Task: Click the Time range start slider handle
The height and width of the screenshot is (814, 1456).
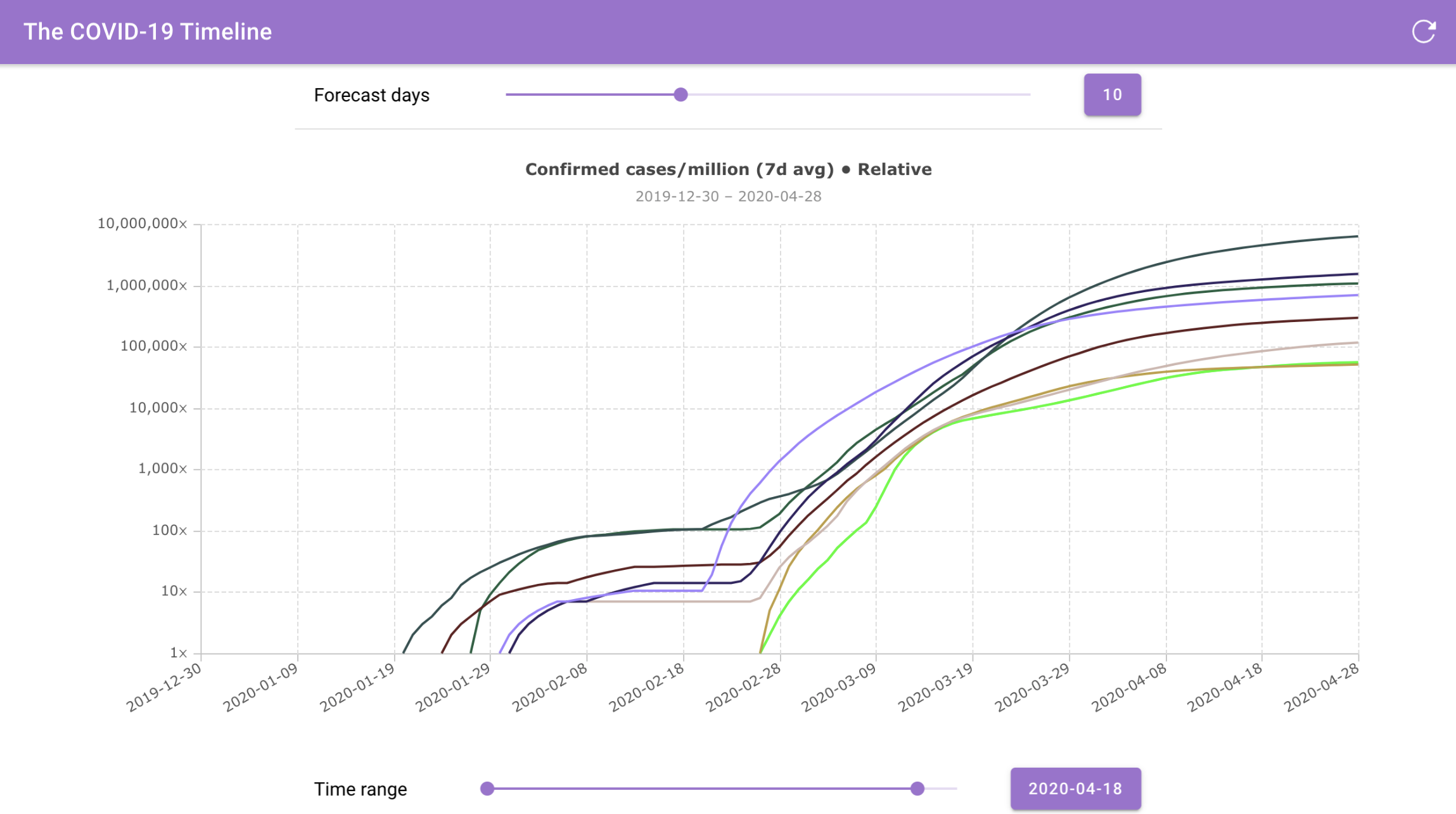Action: click(487, 788)
